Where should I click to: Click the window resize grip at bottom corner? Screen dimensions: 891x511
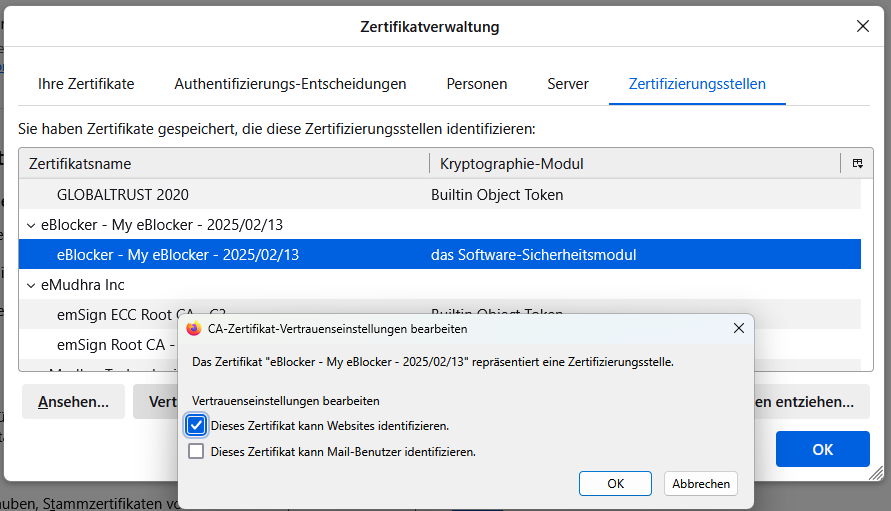click(x=876, y=473)
